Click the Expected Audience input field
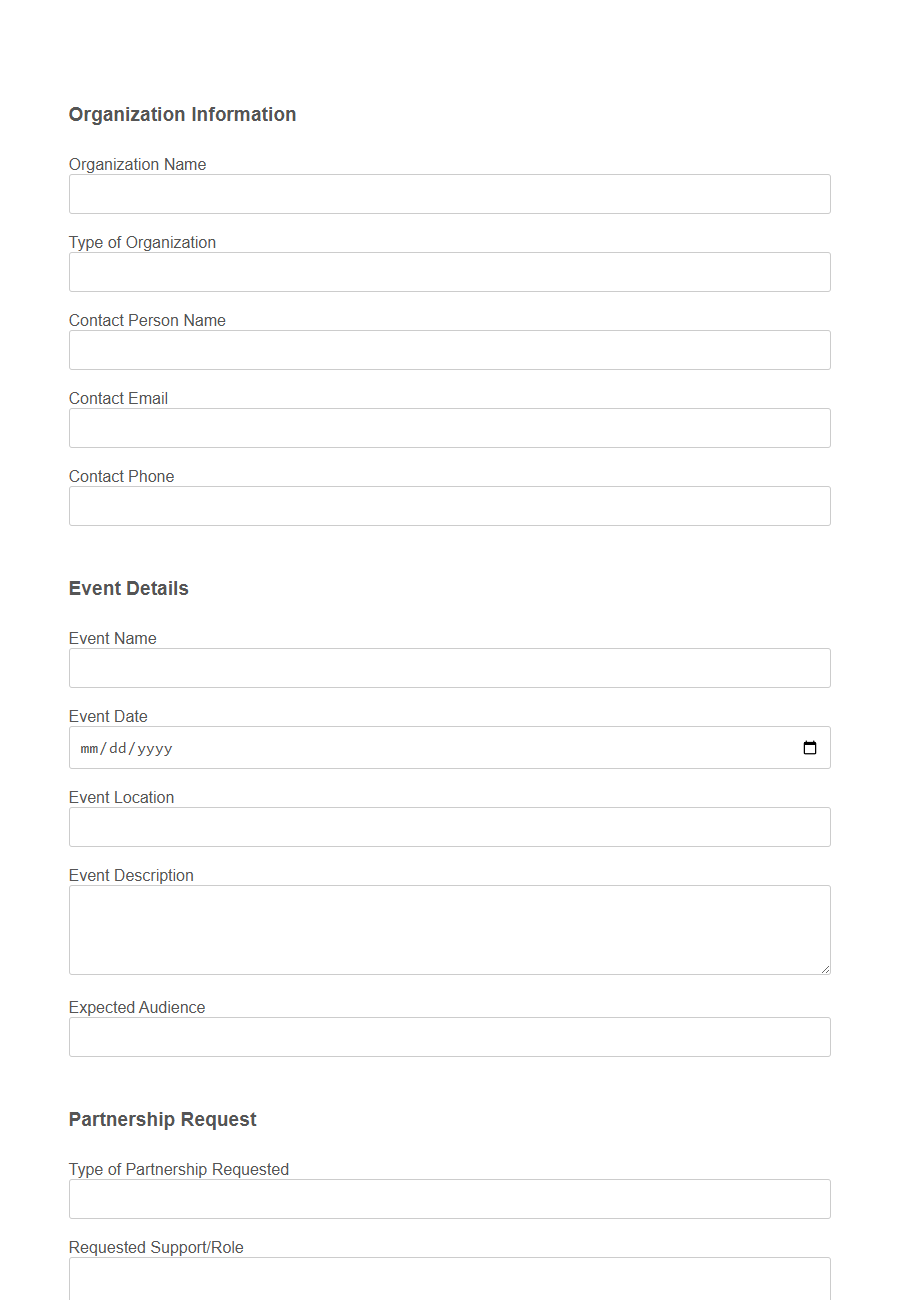This screenshot has height=1300, width=900. tap(449, 1037)
